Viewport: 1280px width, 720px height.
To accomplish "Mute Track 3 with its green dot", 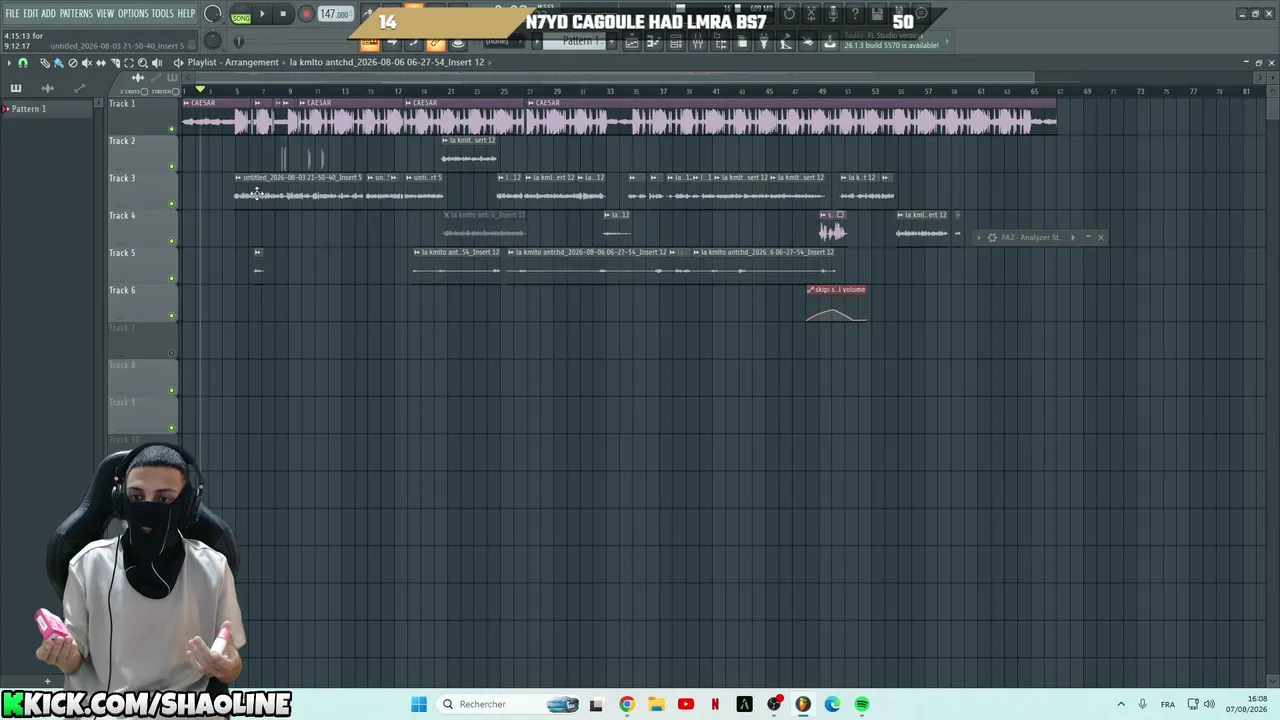I will 172,203.
